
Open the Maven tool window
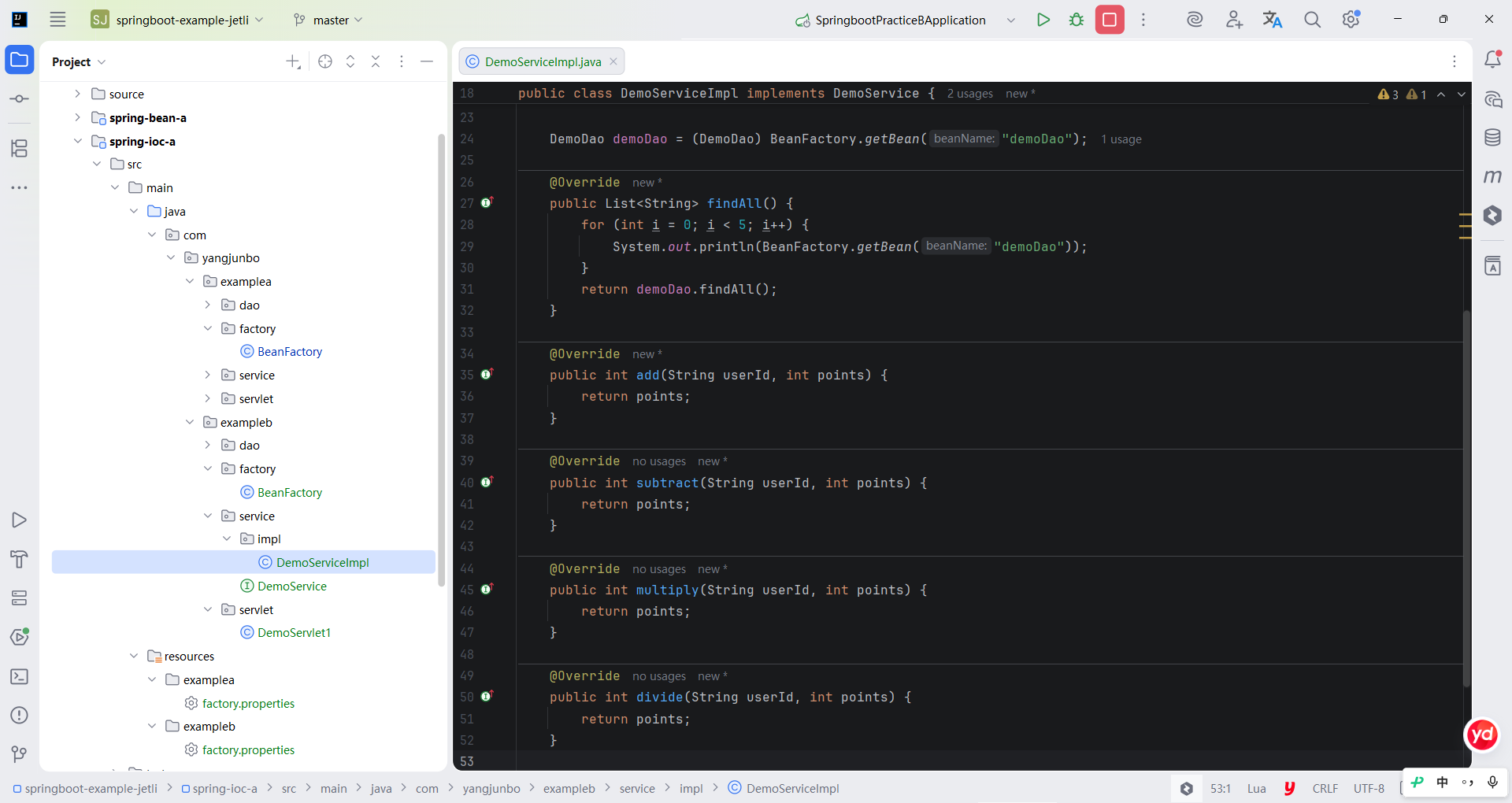(x=1492, y=176)
